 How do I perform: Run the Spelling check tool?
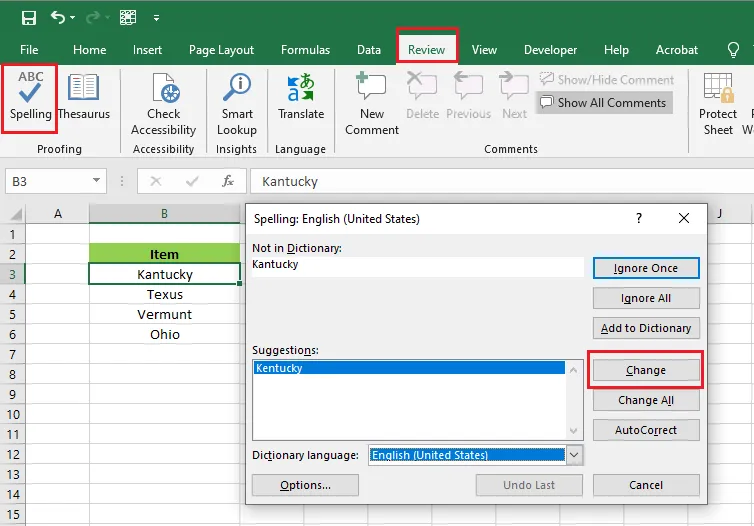pyautogui.click(x=30, y=96)
